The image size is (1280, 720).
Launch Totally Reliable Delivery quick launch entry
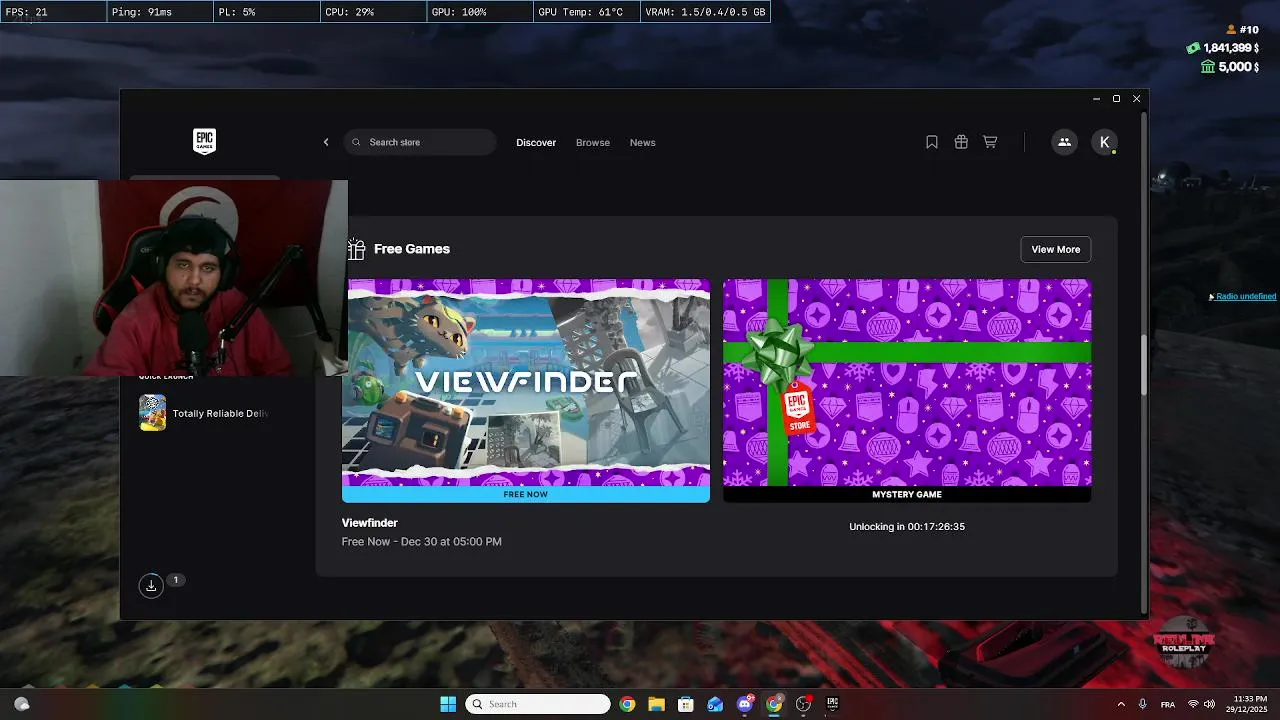(x=205, y=413)
